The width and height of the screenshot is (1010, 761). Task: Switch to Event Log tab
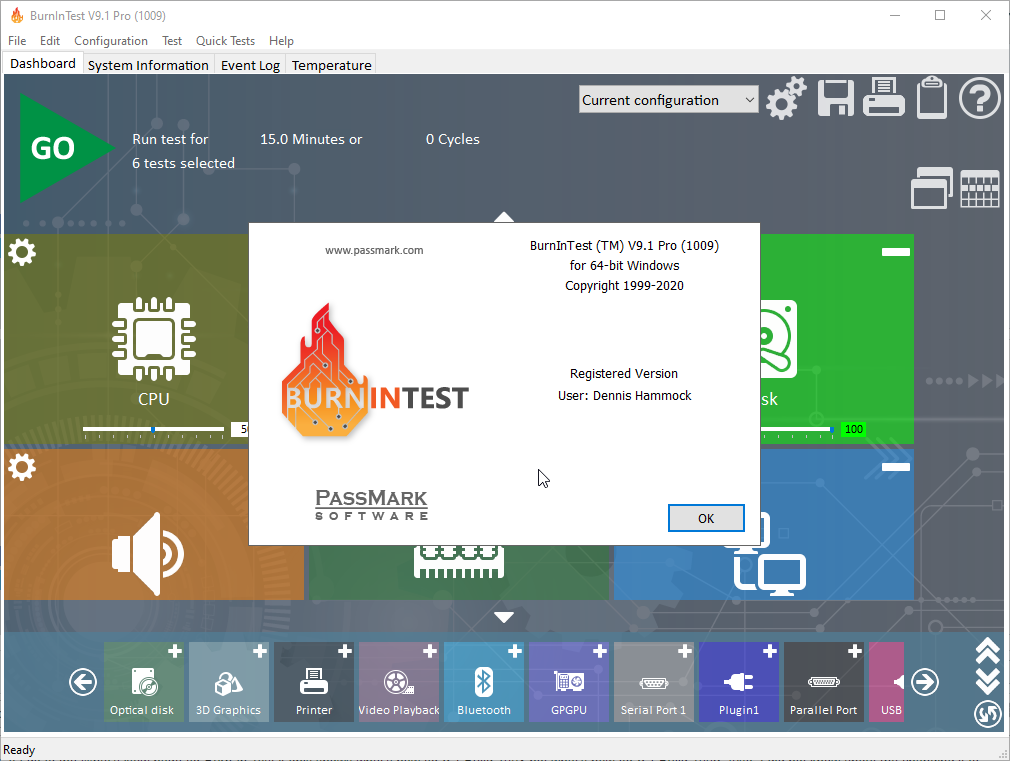pyautogui.click(x=251, y=65)
